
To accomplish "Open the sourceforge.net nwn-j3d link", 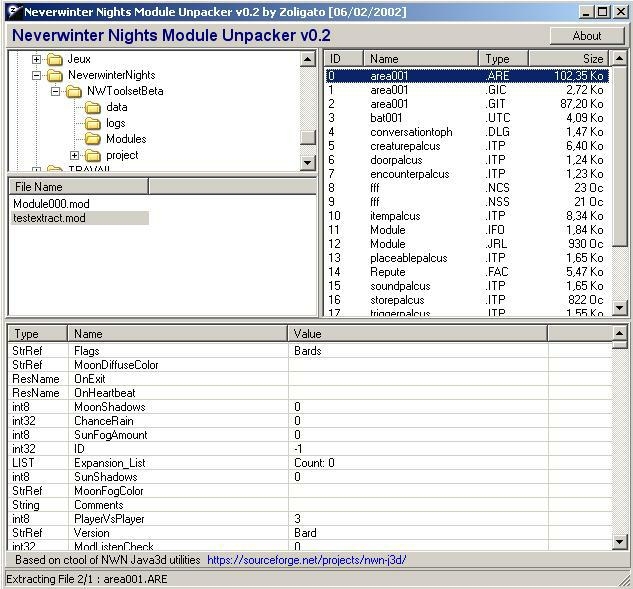I will [x=306, y=560].
